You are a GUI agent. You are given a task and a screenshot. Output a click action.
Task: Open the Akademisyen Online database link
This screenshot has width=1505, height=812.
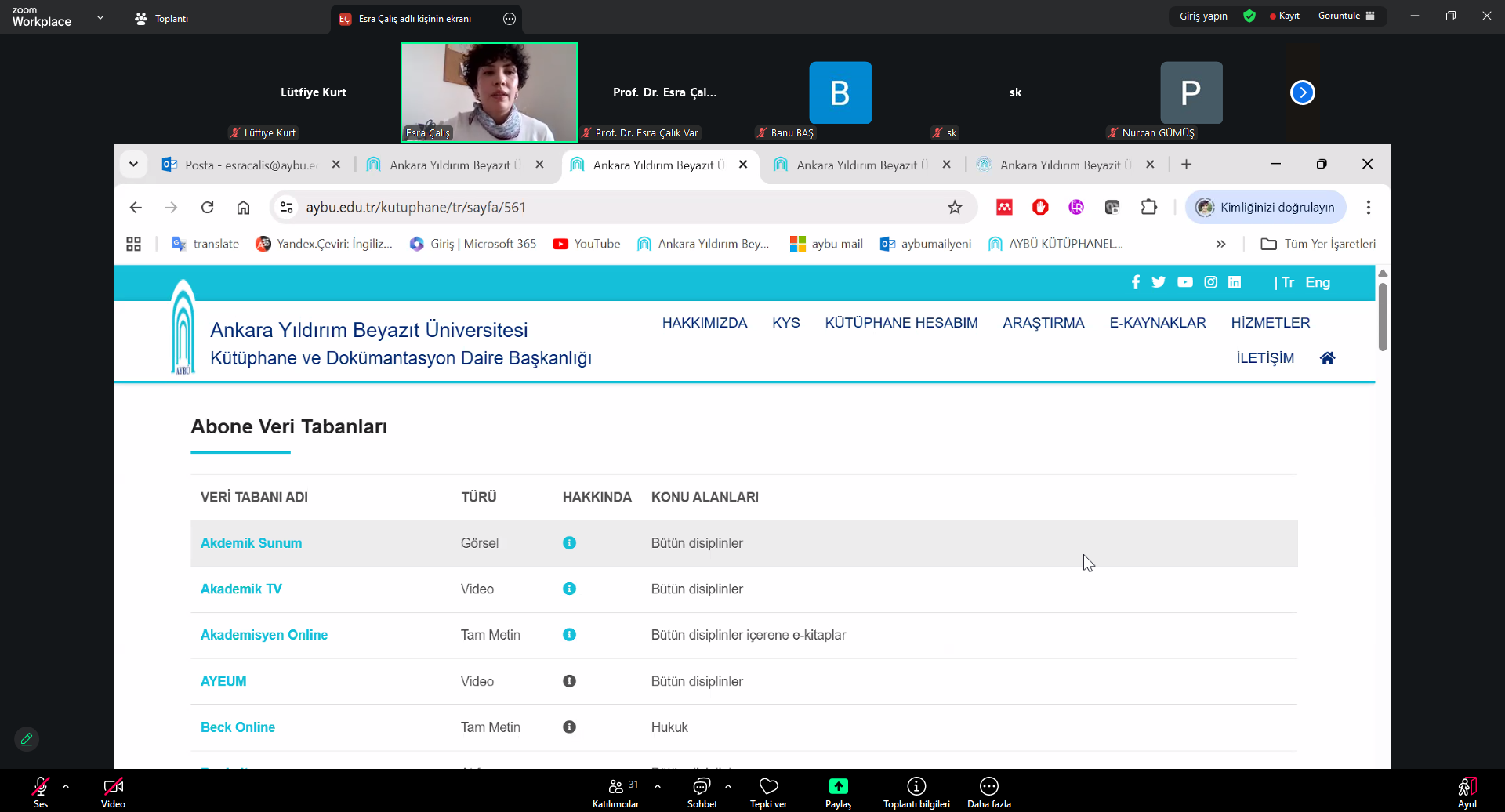tap(264, 635)
